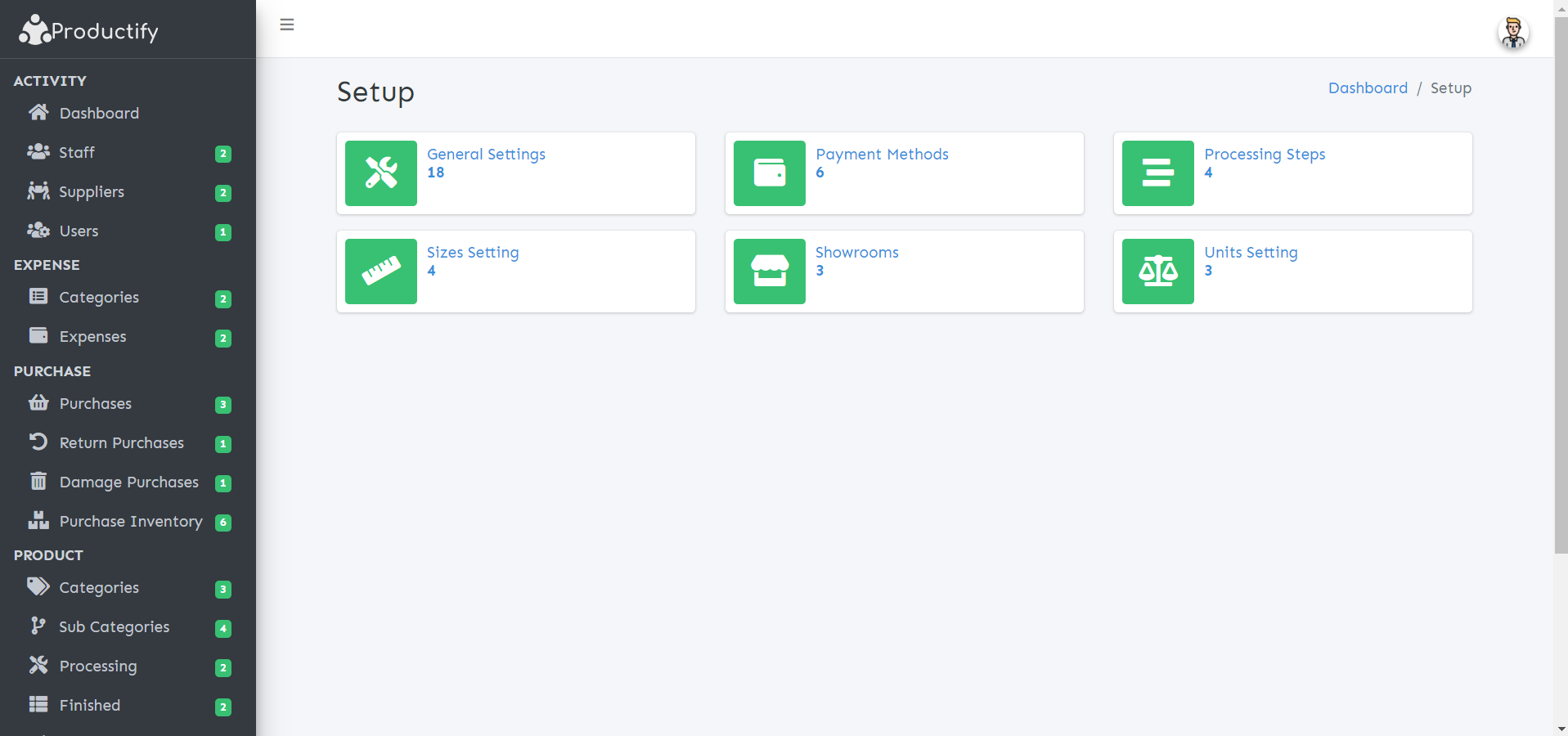1568x736 pixels.
Task: Toggle the sidebar with the hamburger menu
Action: click(x=286, y=25)
